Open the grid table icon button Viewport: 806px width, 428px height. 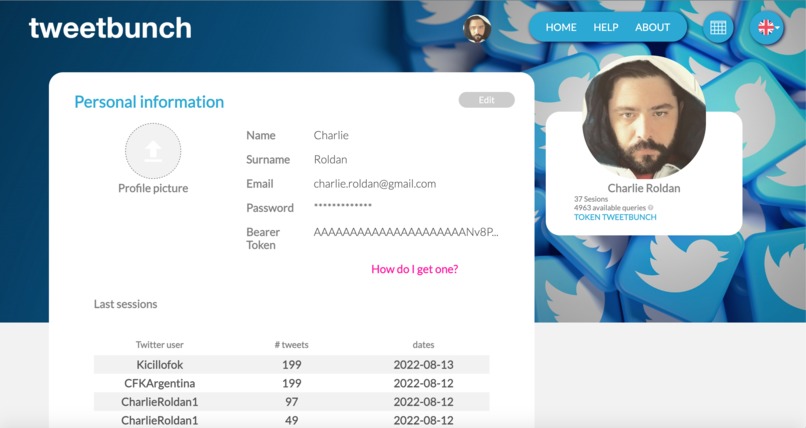(718, 27)
